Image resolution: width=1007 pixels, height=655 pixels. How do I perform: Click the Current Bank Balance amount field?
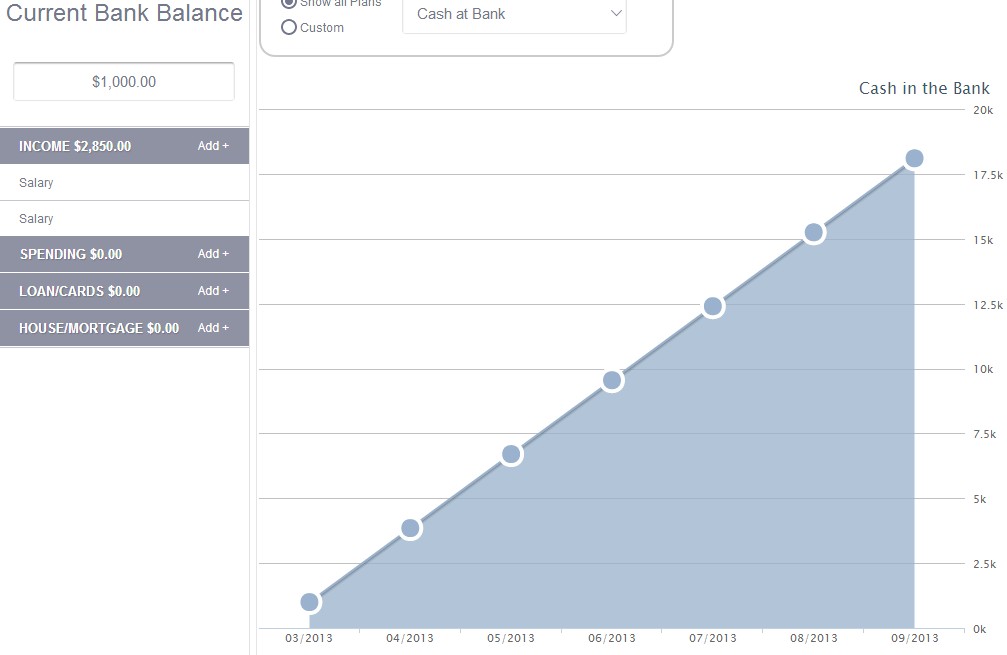124,82
